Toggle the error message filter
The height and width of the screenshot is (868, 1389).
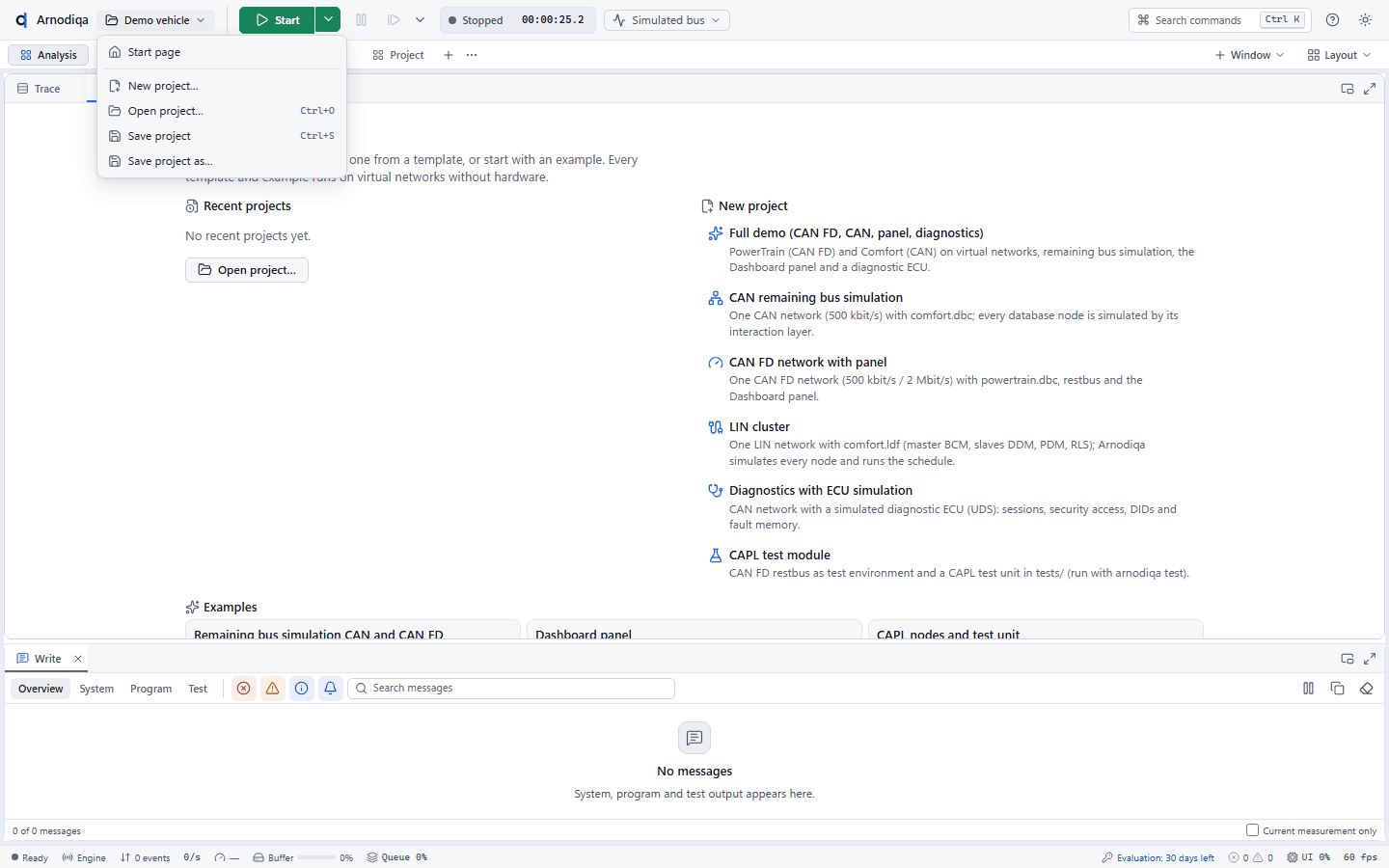[244, 689]
